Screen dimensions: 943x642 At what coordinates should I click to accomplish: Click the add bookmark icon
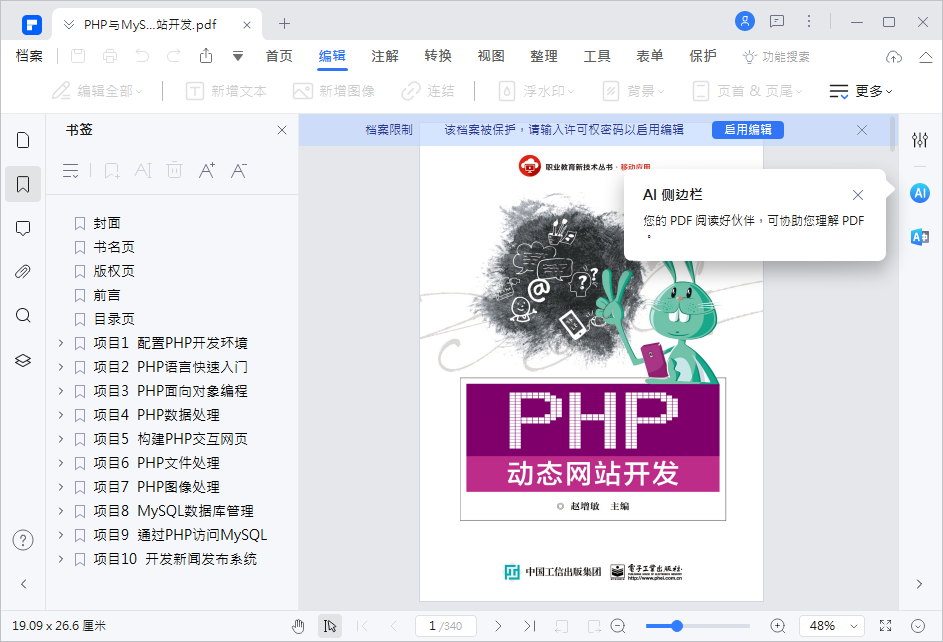[112, 171]
